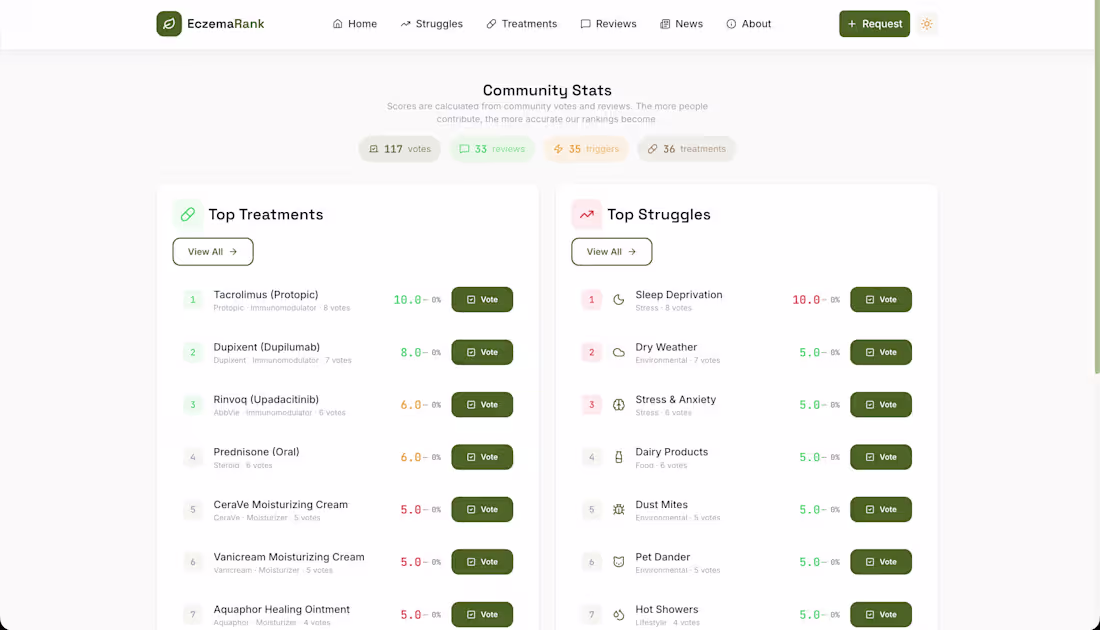Click the Top Struggles trend icon

pyautogui.click(x=586, y=214)
